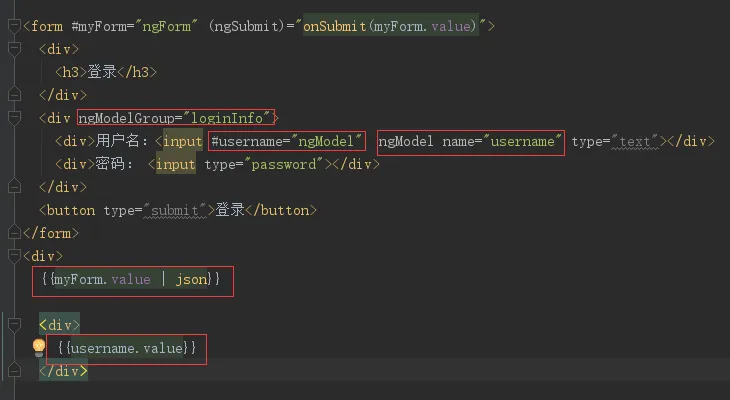Image resolution: width=730 pixels, height=400 pixels.
Task: Click the onSubmit method name
Action: (335, 26)
